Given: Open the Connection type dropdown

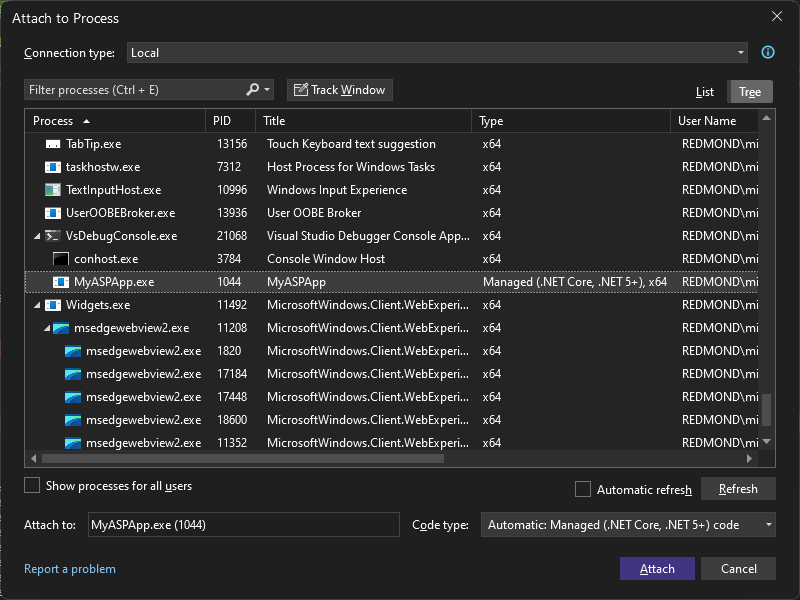Looking at the screenshot, I should (740, 53).
